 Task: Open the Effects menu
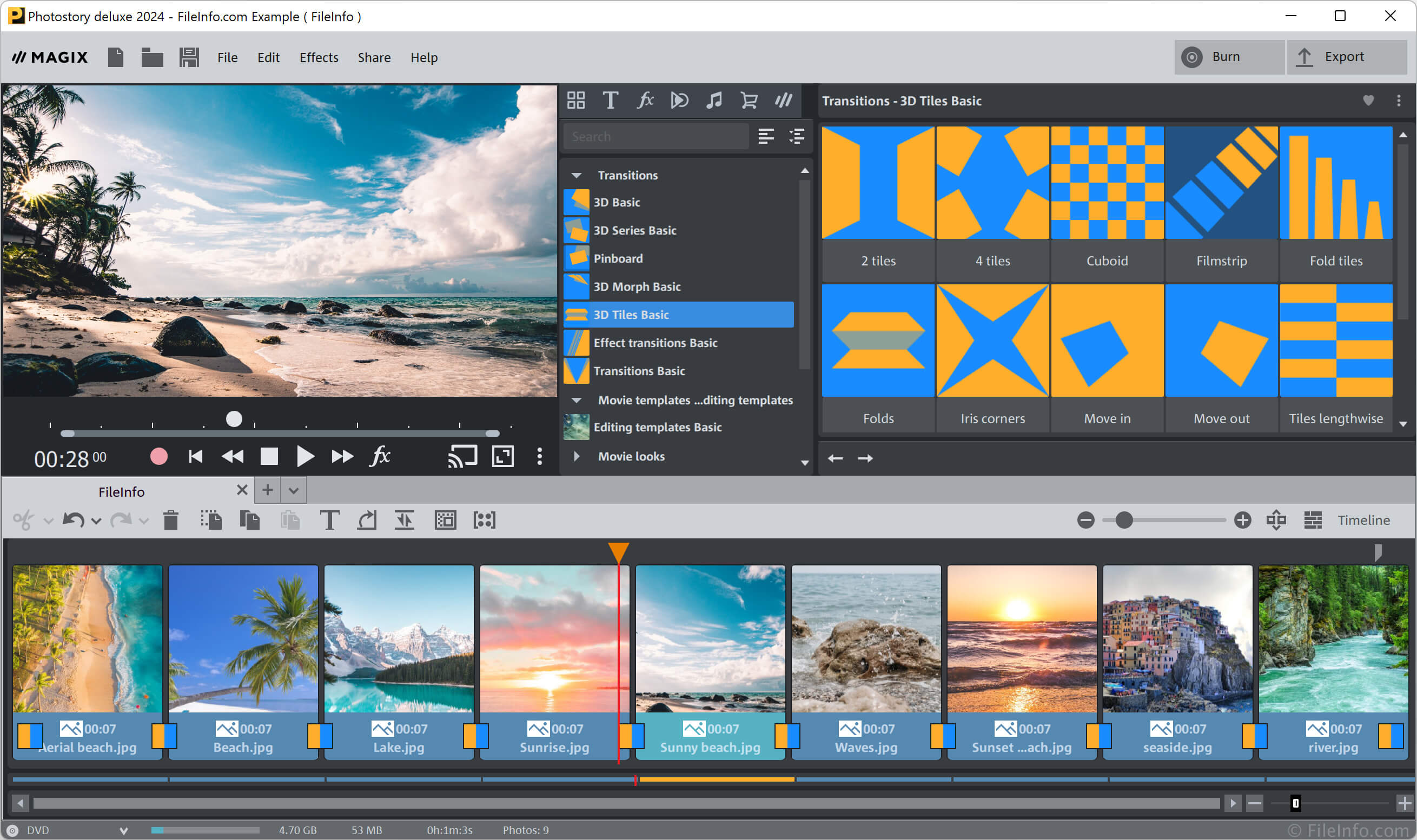(x=319, y=57)
